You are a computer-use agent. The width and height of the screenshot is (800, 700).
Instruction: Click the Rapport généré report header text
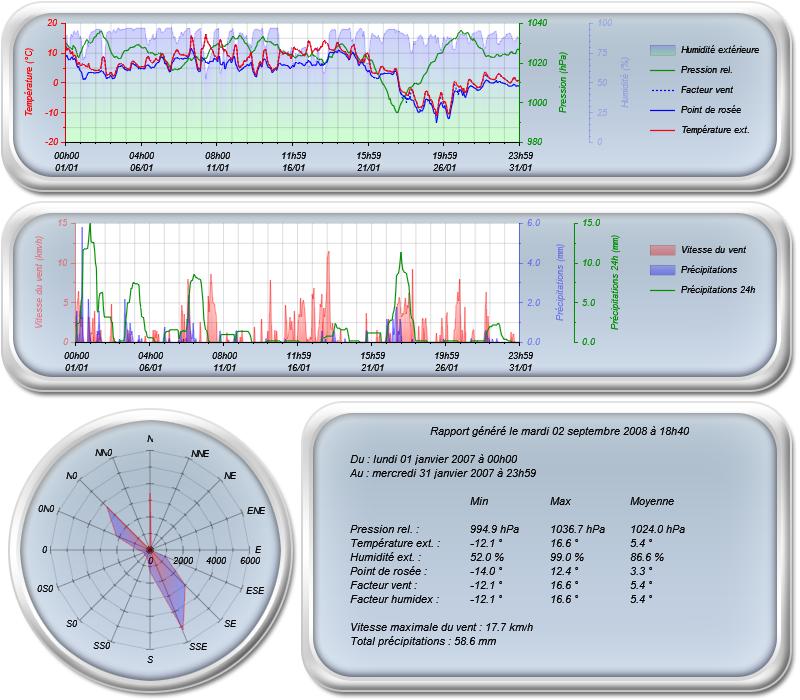(x=559, y=431)
